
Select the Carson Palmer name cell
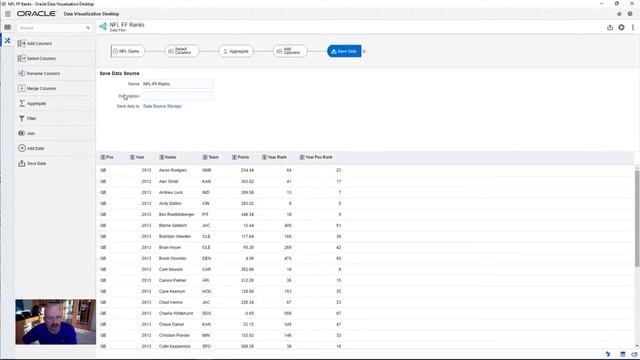tap(173, 280)
